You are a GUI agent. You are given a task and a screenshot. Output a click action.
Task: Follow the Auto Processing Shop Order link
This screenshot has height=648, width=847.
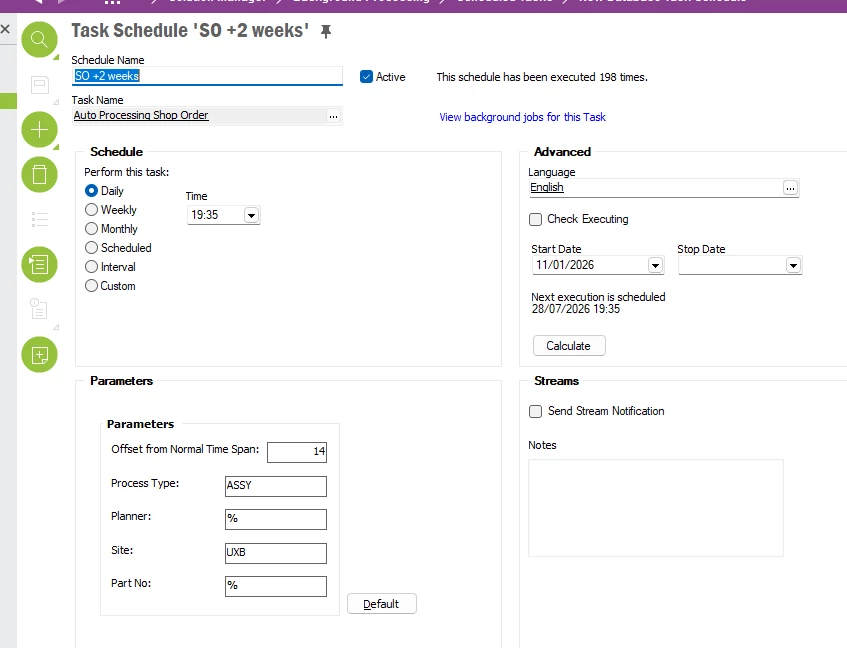[141, 115]
